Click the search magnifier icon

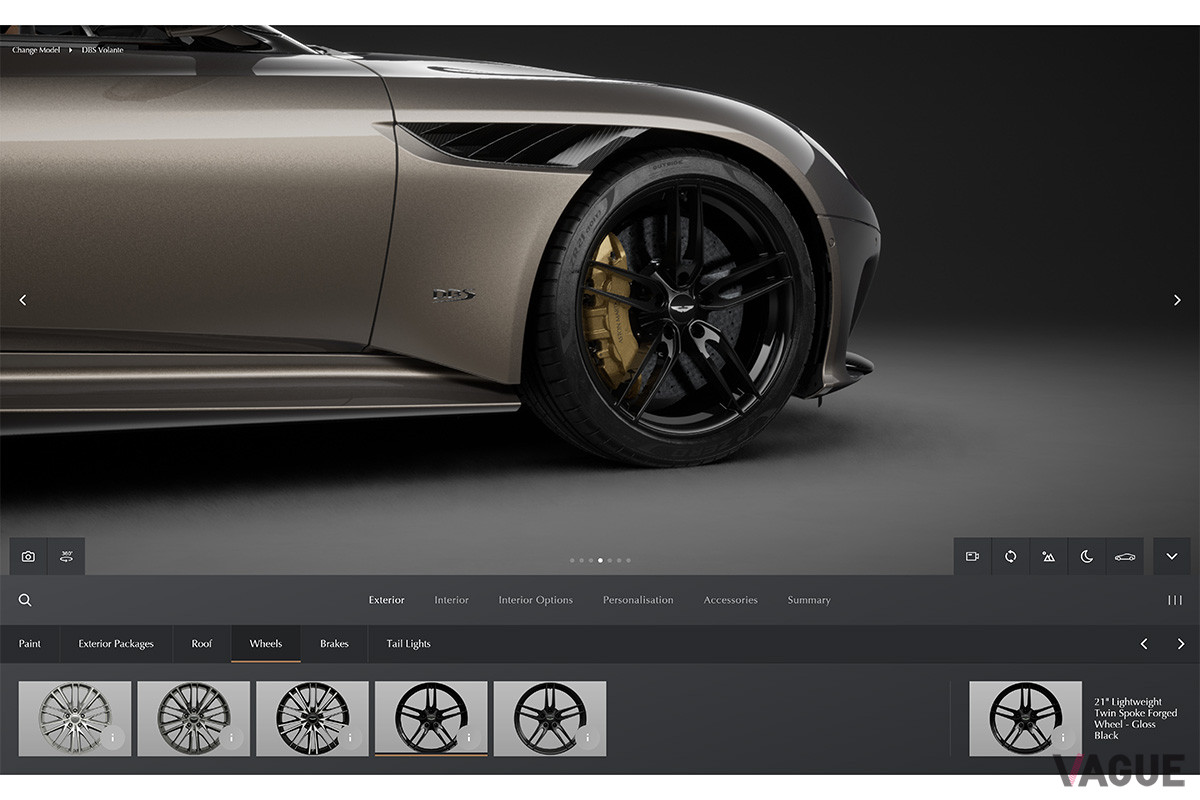click(x=25, y=600)
